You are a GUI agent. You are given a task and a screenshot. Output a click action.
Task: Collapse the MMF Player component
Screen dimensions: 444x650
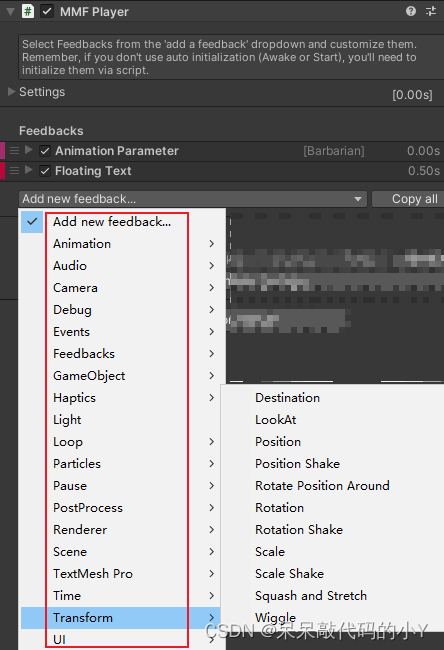tap(11, 12)
